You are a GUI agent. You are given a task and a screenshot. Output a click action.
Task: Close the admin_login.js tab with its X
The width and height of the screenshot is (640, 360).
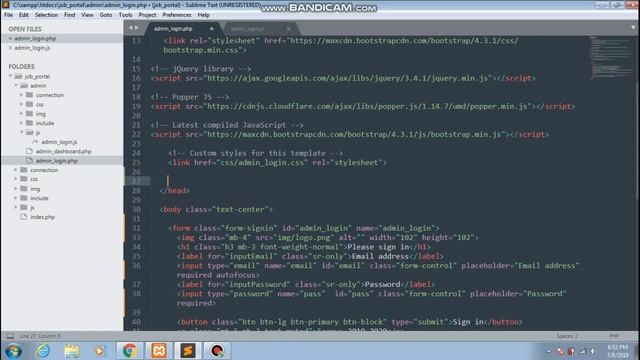(x=288, y=29)
